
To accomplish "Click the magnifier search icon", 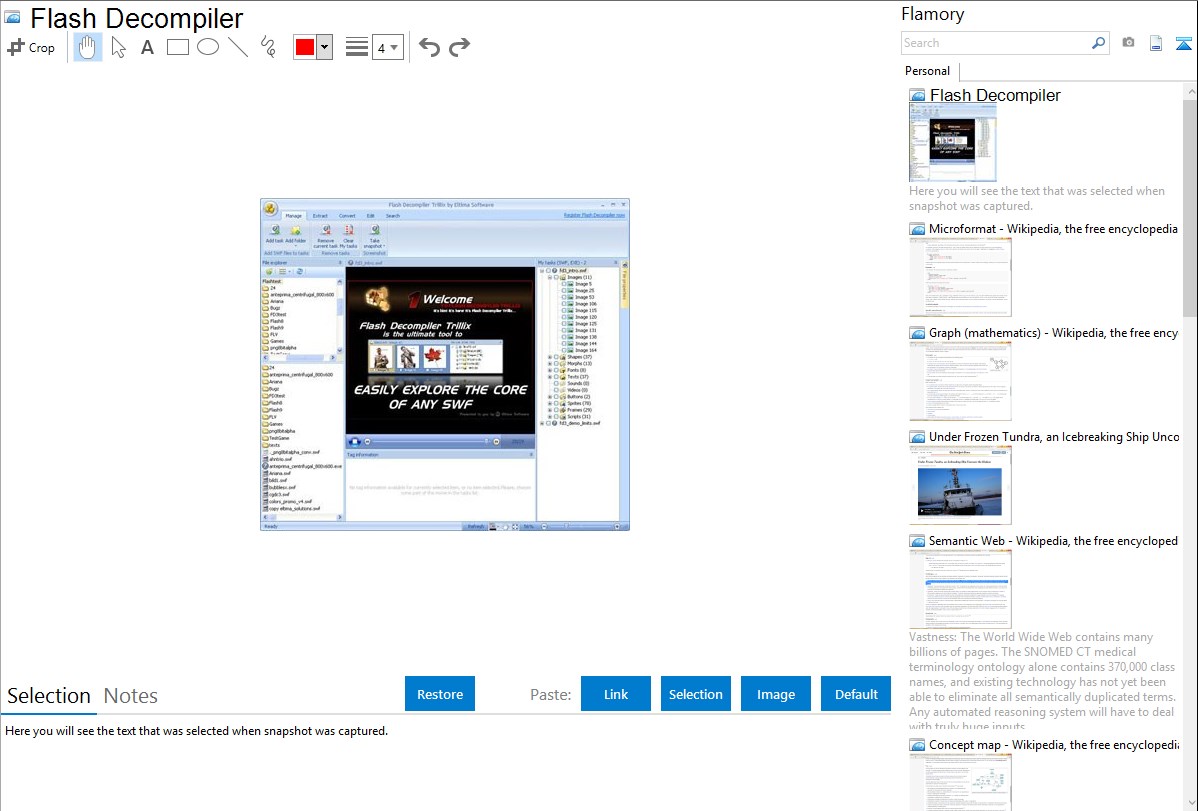I will [1099, 43].
